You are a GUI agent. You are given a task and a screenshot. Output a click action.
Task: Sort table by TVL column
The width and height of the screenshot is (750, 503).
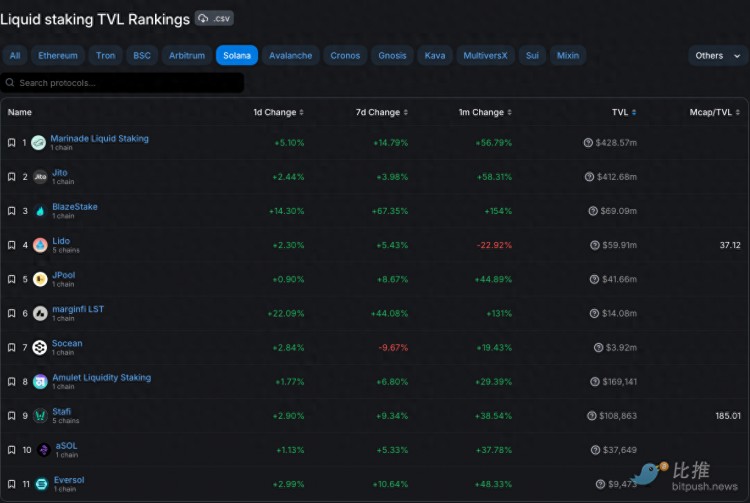coord(624,112)
